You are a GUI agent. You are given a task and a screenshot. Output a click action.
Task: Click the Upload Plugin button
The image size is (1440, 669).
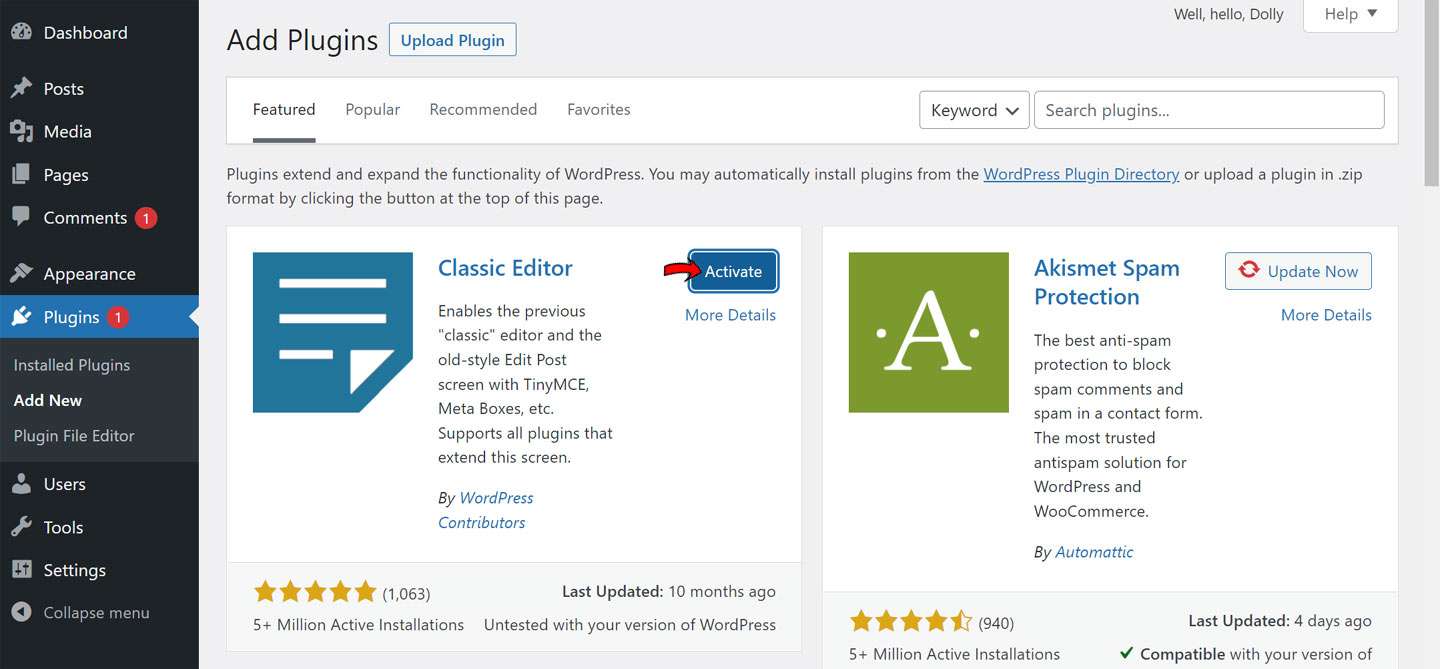[453, 40]
